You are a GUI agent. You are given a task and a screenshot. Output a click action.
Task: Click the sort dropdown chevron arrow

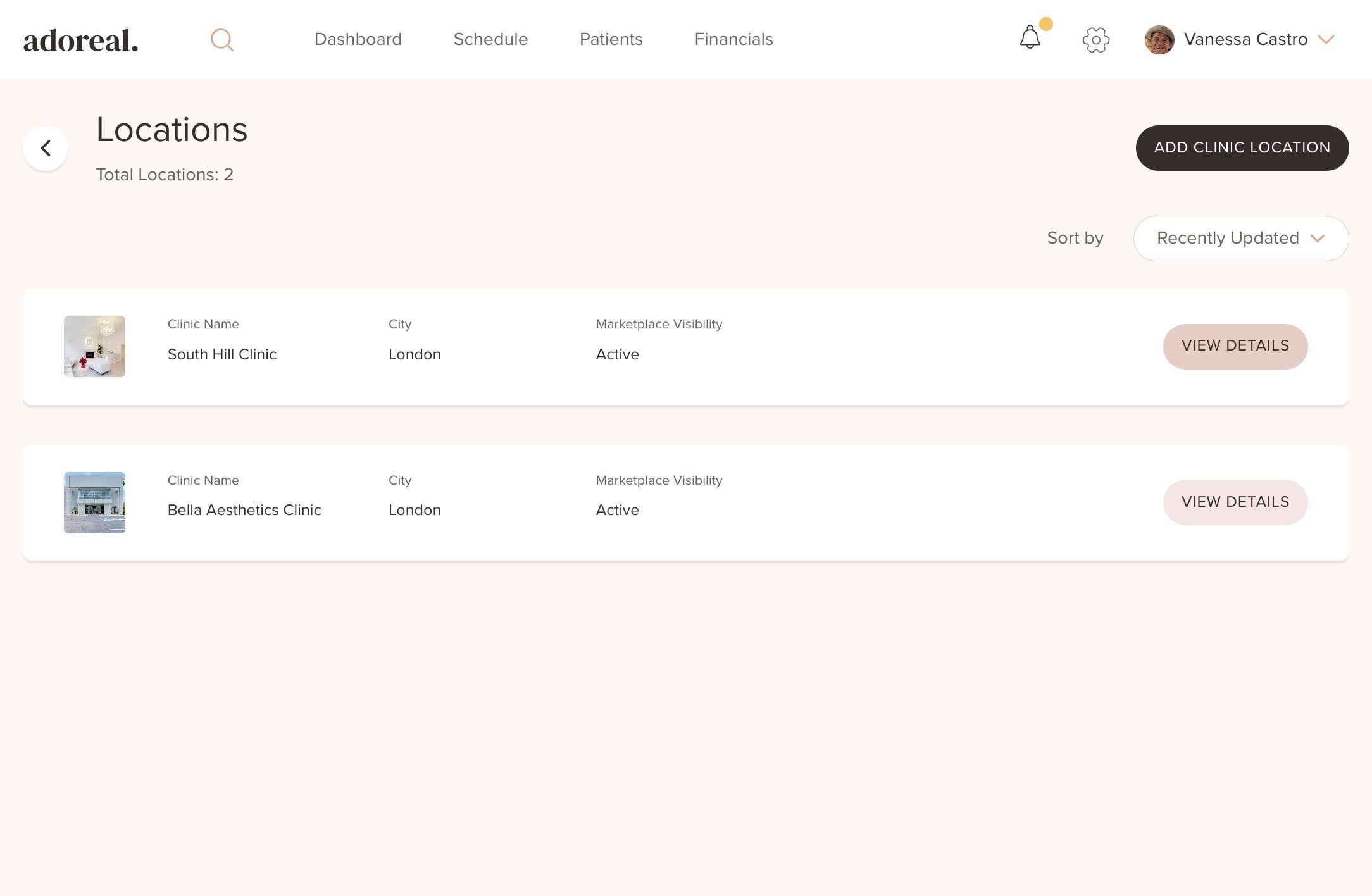(x=1318, y=239)
